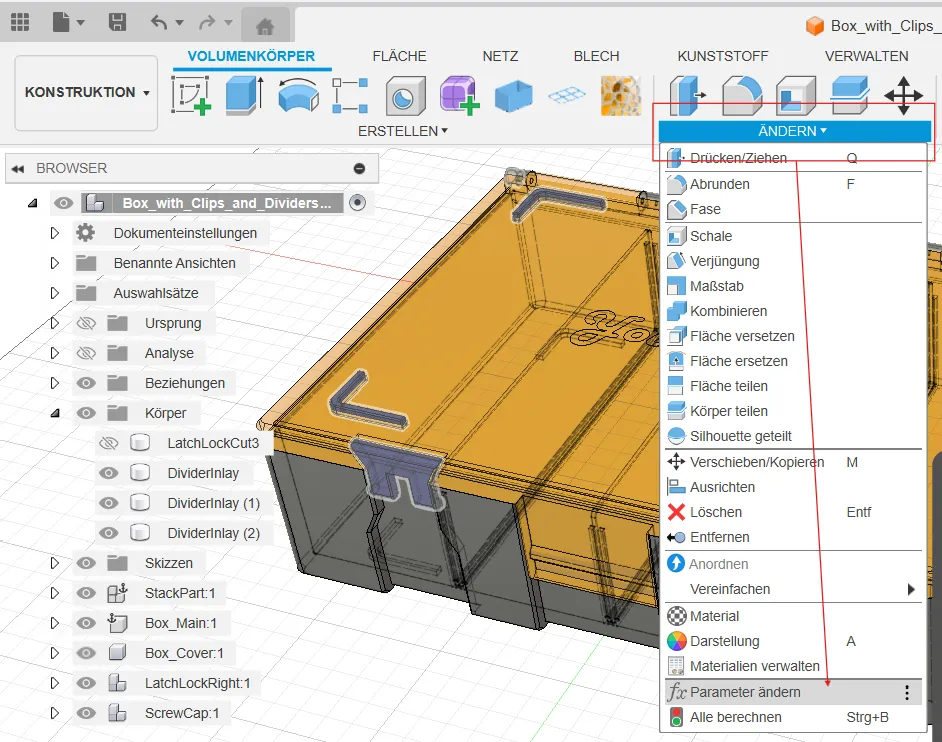Open the KONSTRUKTION workspace dropdown
The image size is (942, 742).
pyautogui.click(x=87, y=93)
